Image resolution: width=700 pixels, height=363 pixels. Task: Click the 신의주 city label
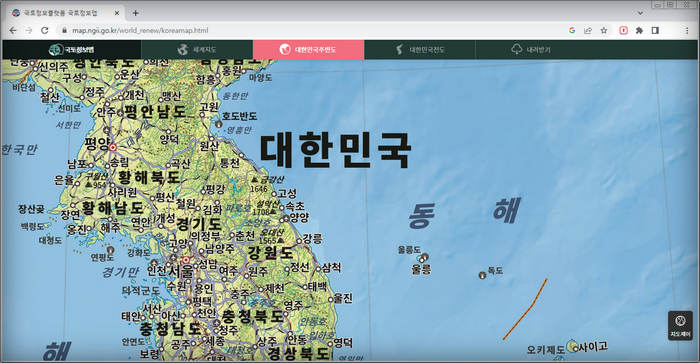point(54,67)
